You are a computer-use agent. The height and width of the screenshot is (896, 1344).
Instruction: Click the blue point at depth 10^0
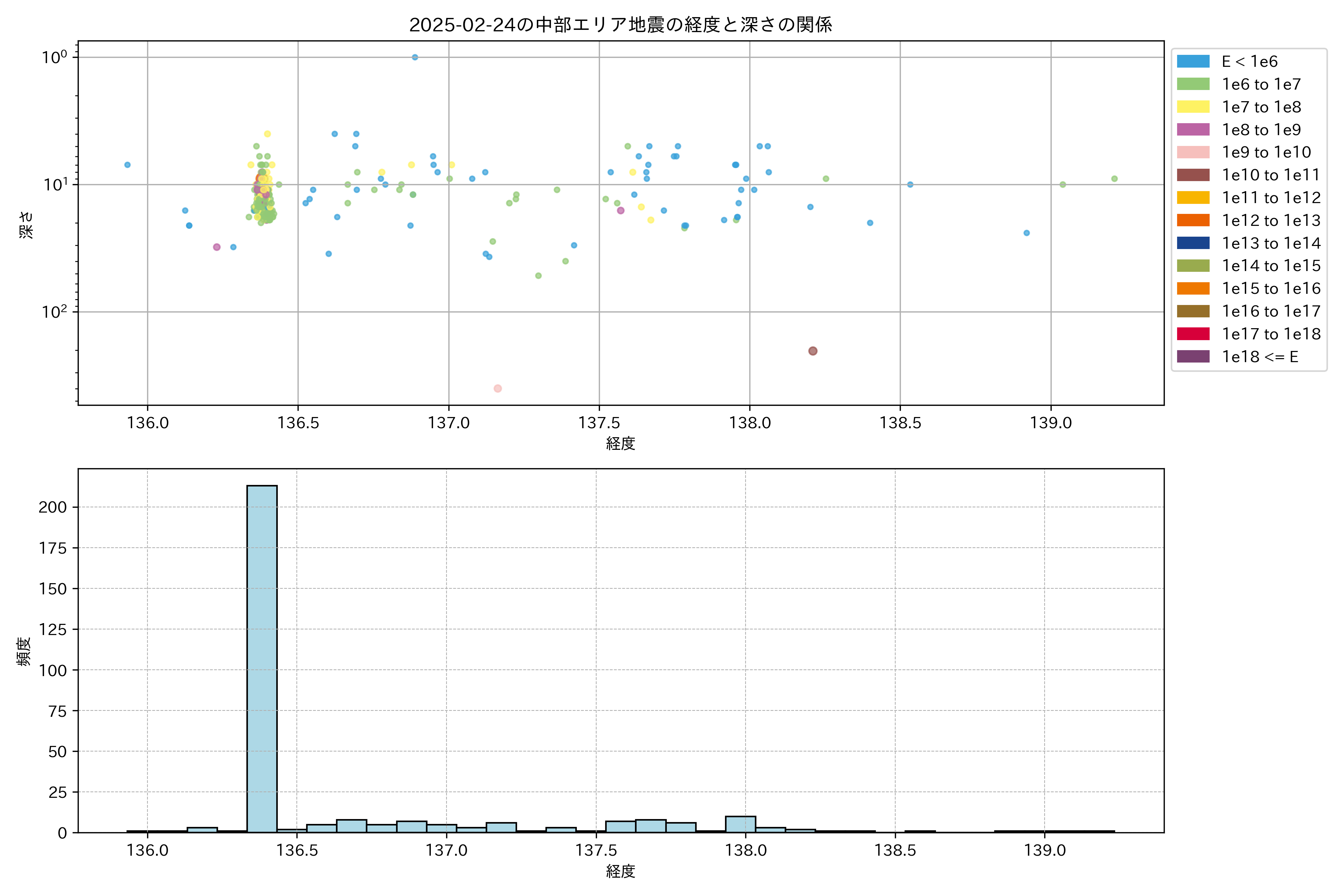coord(415,57)
